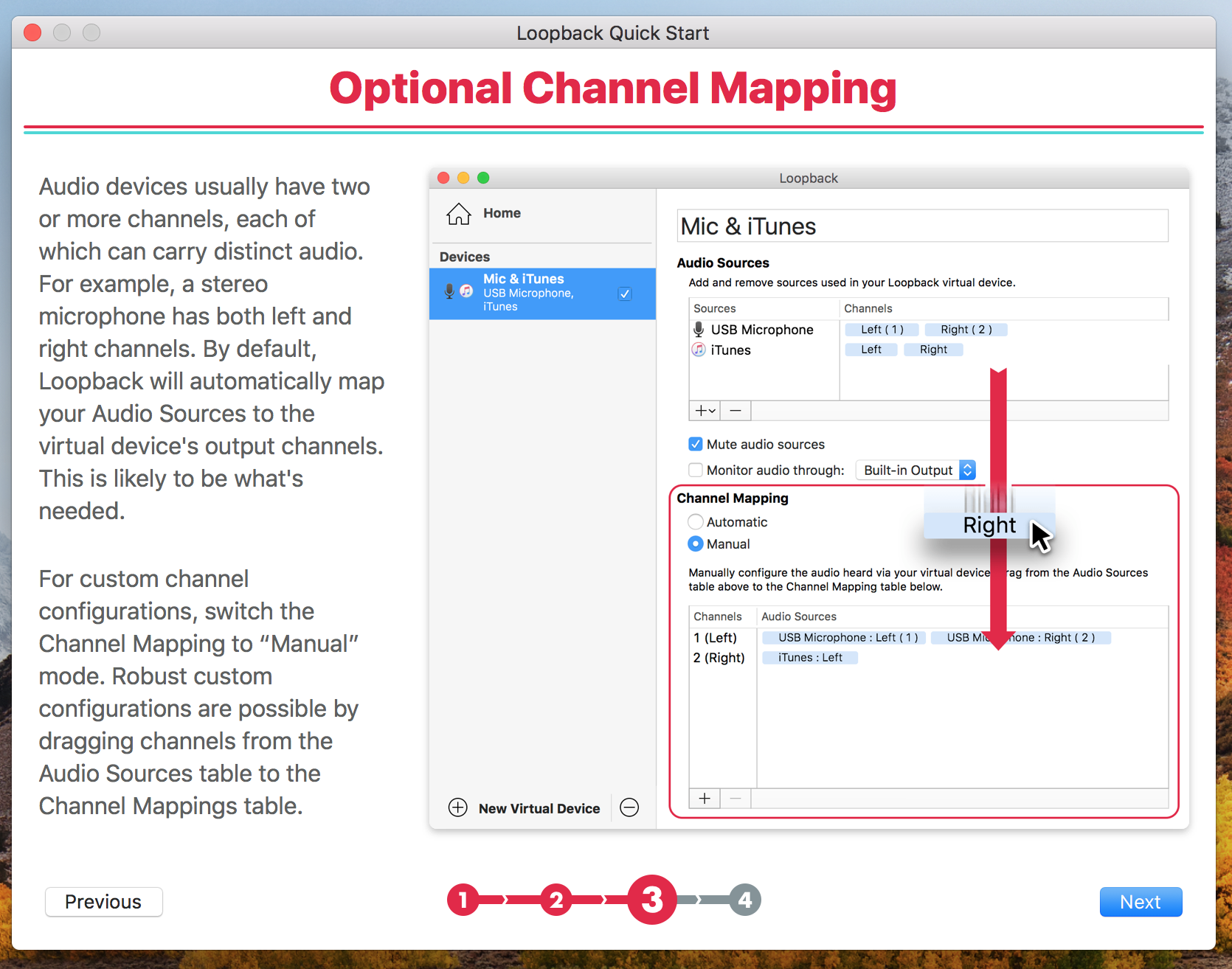Select the Mic & iTunes device

click(542, 293)
